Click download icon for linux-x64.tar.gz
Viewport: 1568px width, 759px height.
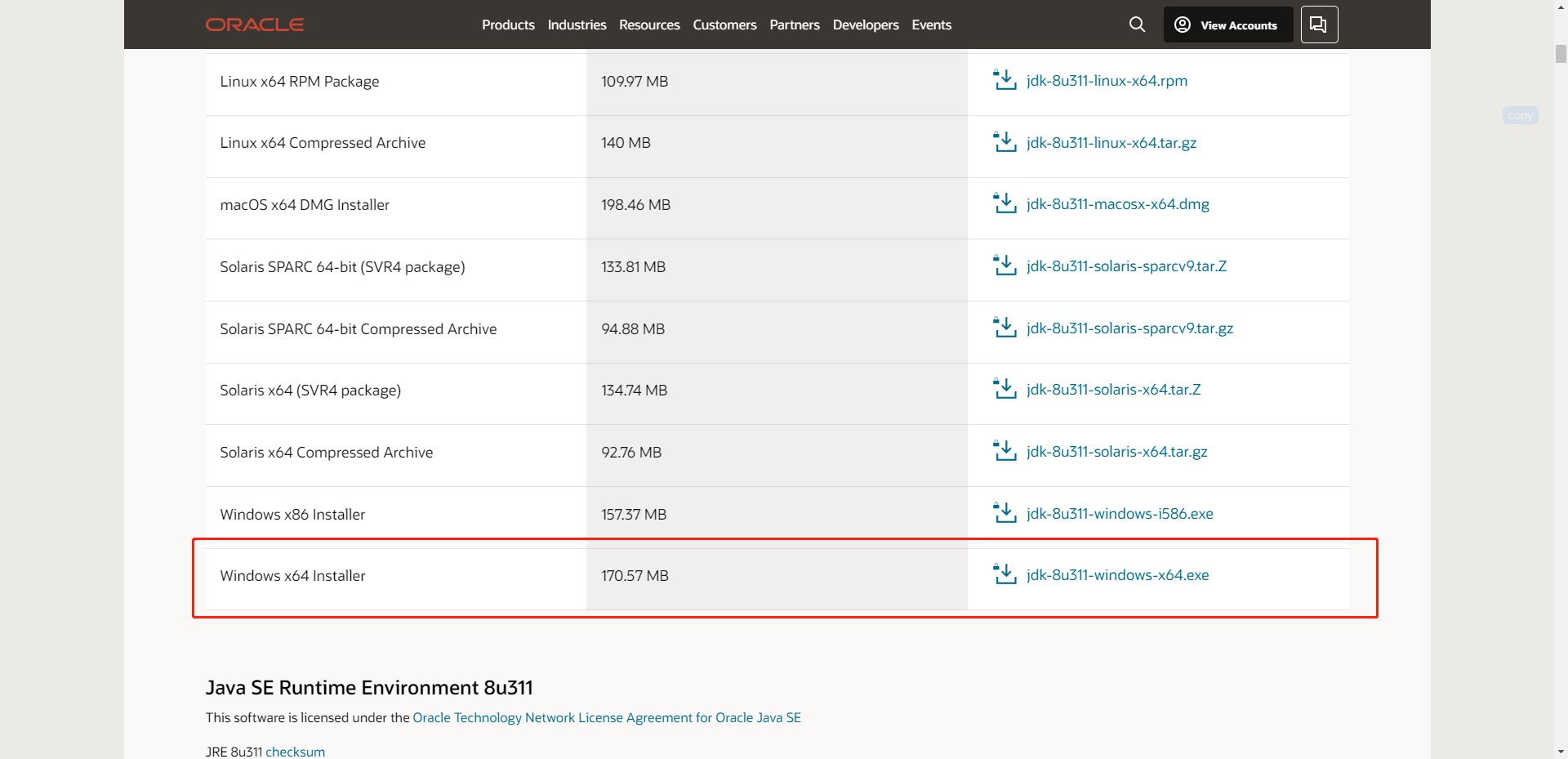[x=1004, y=142]
